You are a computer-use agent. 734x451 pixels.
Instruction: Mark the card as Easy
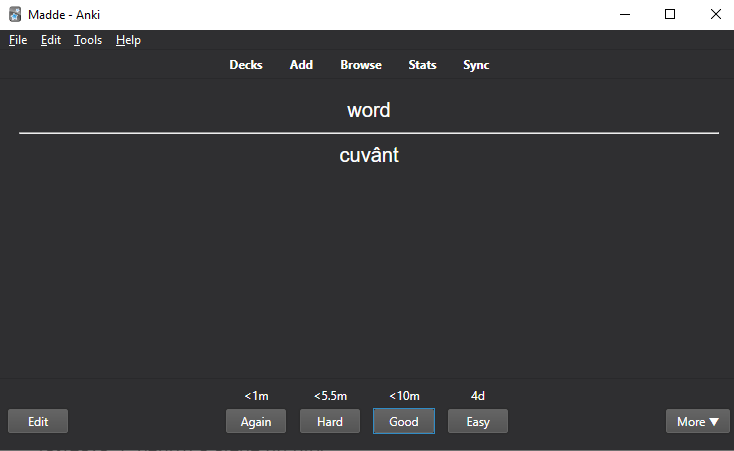(478, 422)
